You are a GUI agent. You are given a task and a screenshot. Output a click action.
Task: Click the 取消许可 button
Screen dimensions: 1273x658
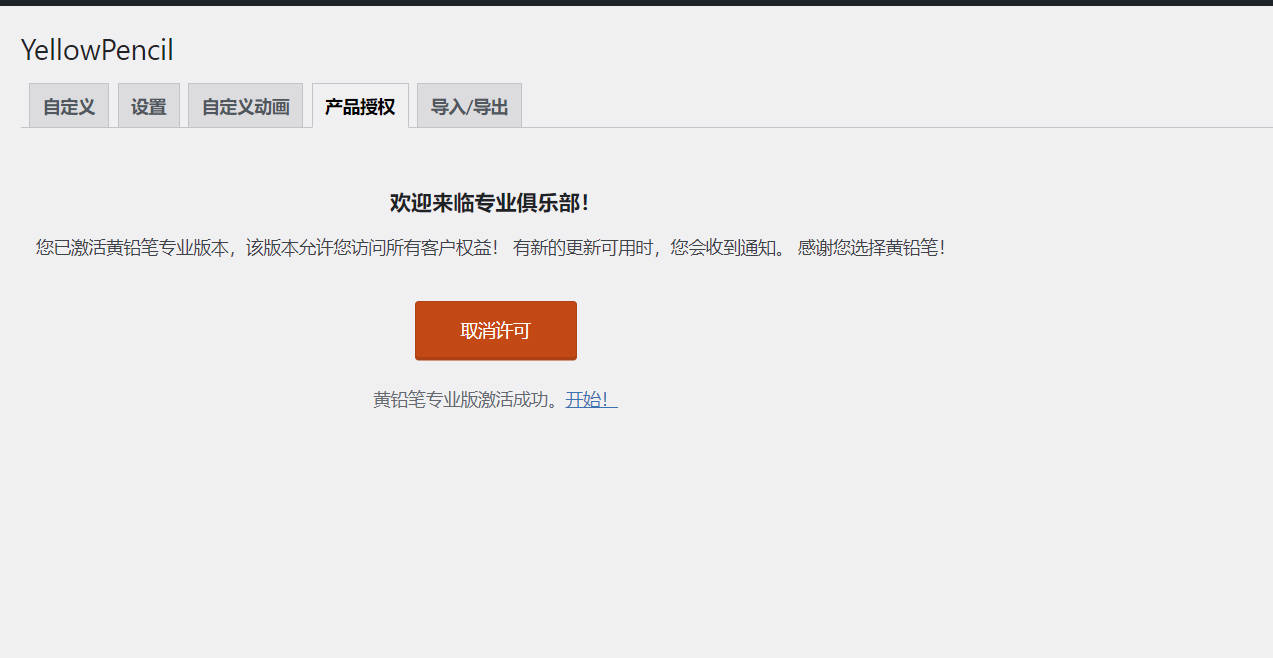point(496,331)
